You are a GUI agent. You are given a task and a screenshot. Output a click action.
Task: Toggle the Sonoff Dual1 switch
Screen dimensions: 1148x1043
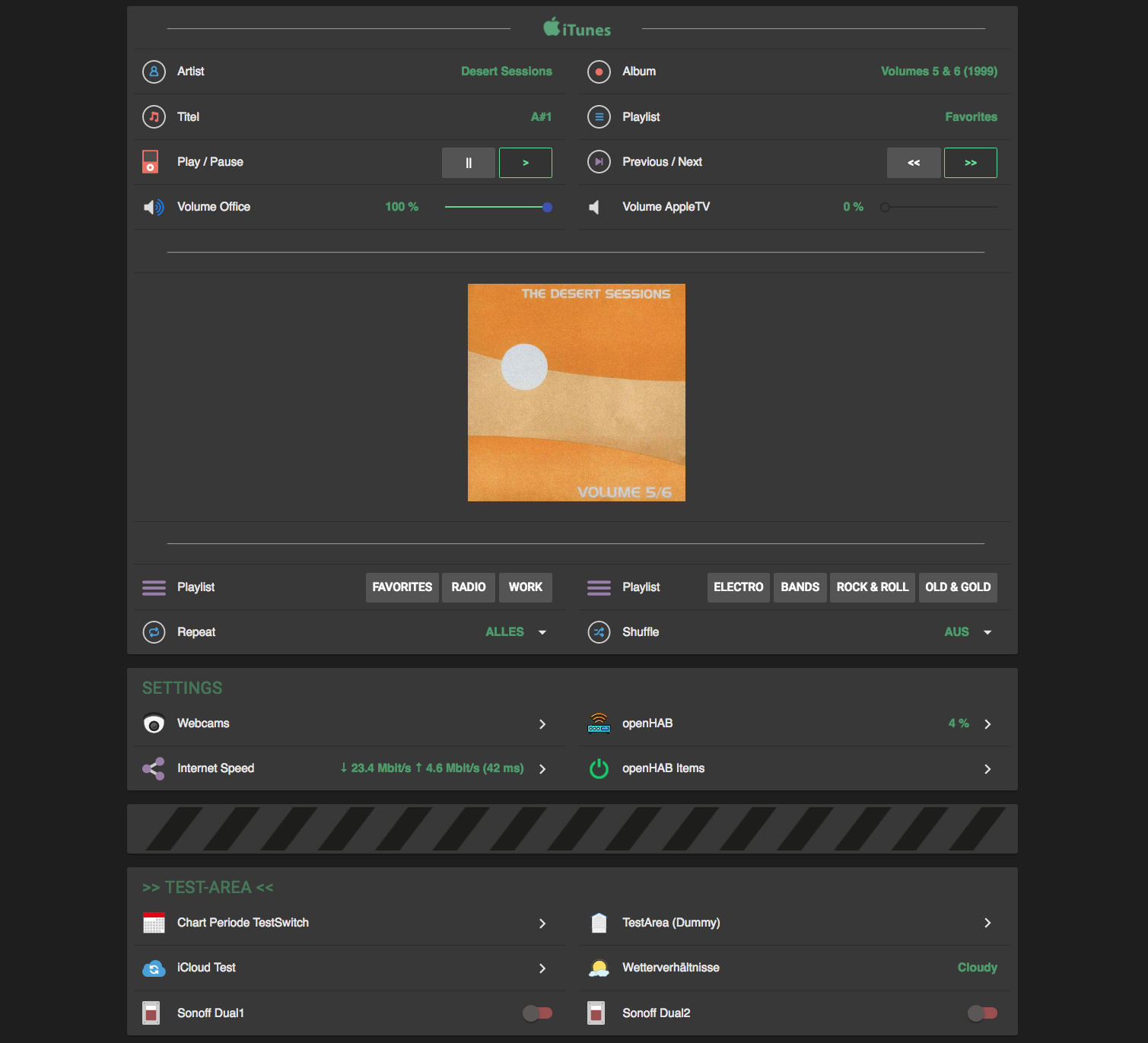point(537,1013)
